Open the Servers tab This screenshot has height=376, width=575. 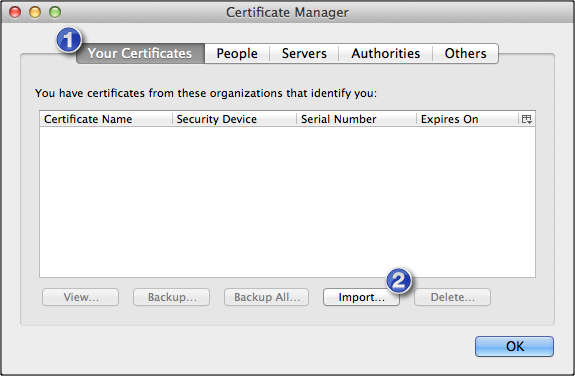(304, 54)
